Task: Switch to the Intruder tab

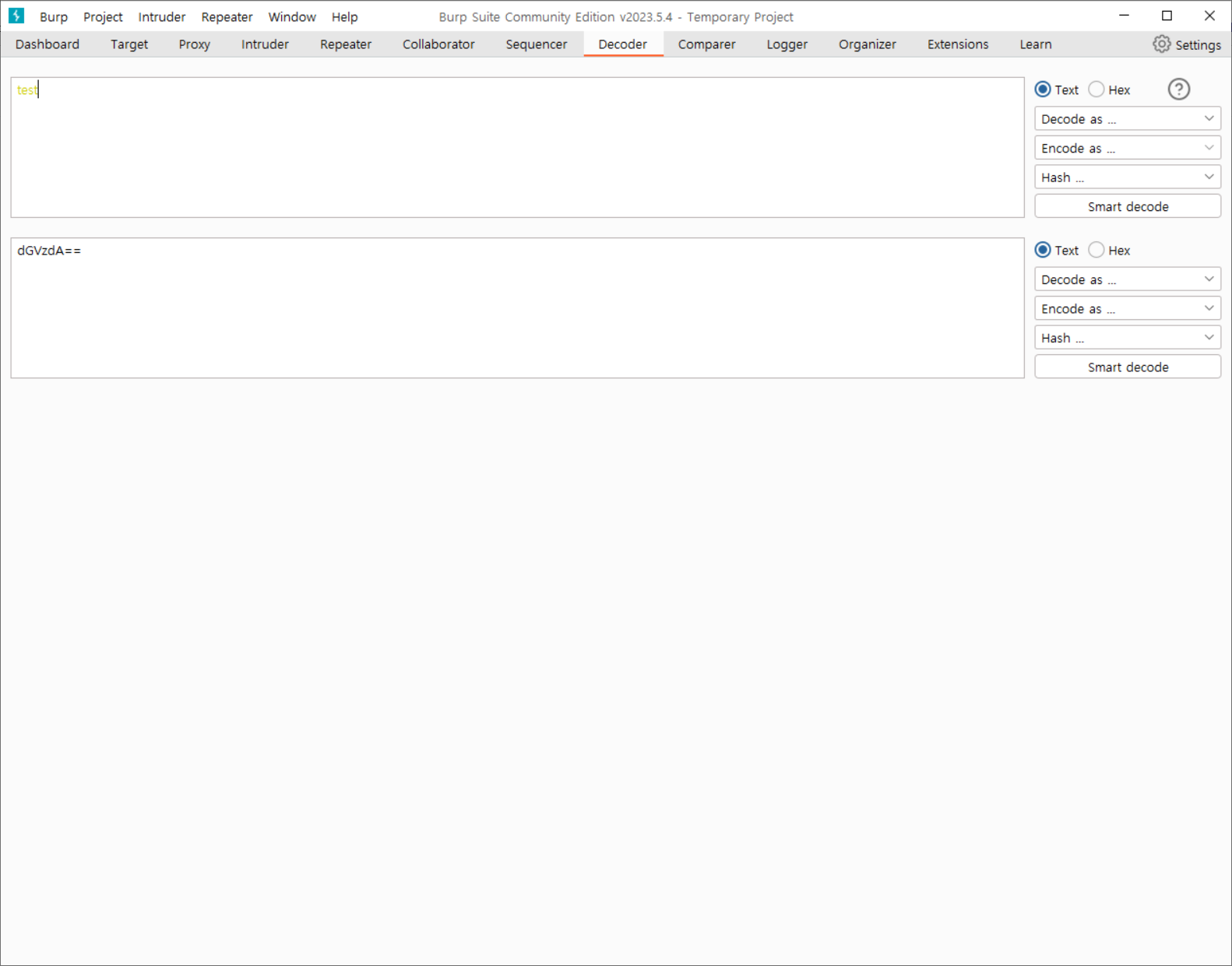Action: [x=265, y=44]
